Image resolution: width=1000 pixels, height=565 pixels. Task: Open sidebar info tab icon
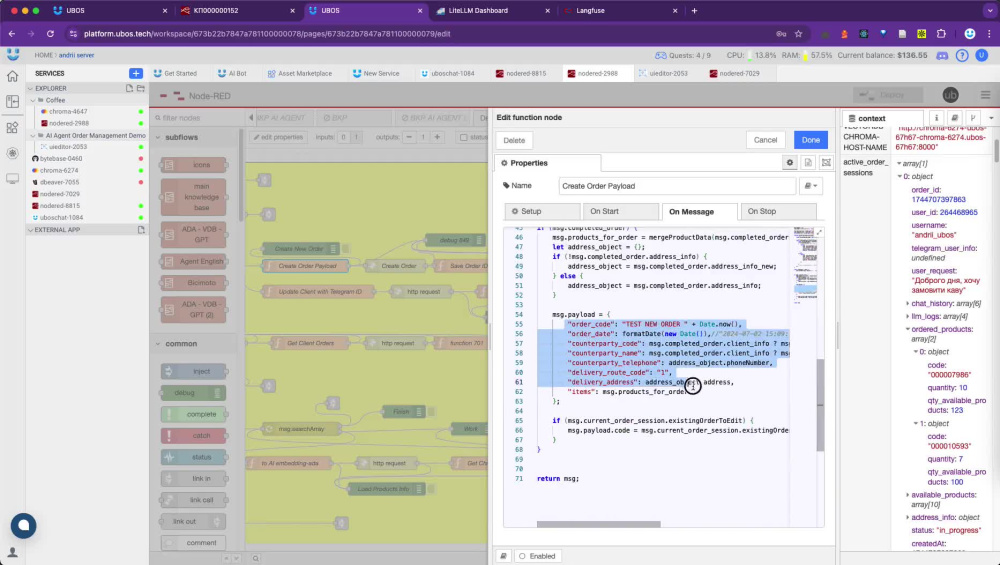[x=936, y=118]
